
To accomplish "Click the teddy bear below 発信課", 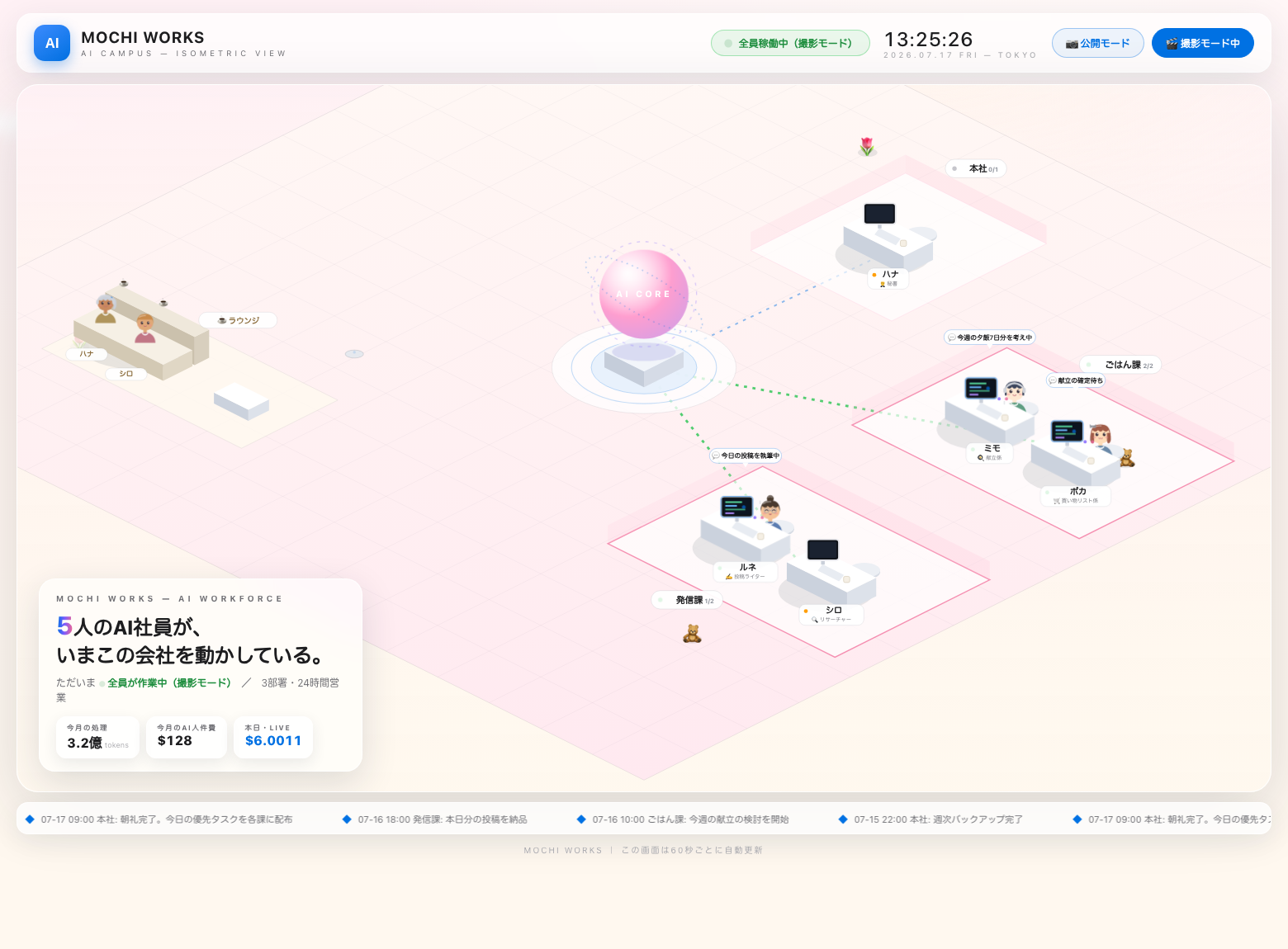I will pyautogui.click(x=692, y=634).
